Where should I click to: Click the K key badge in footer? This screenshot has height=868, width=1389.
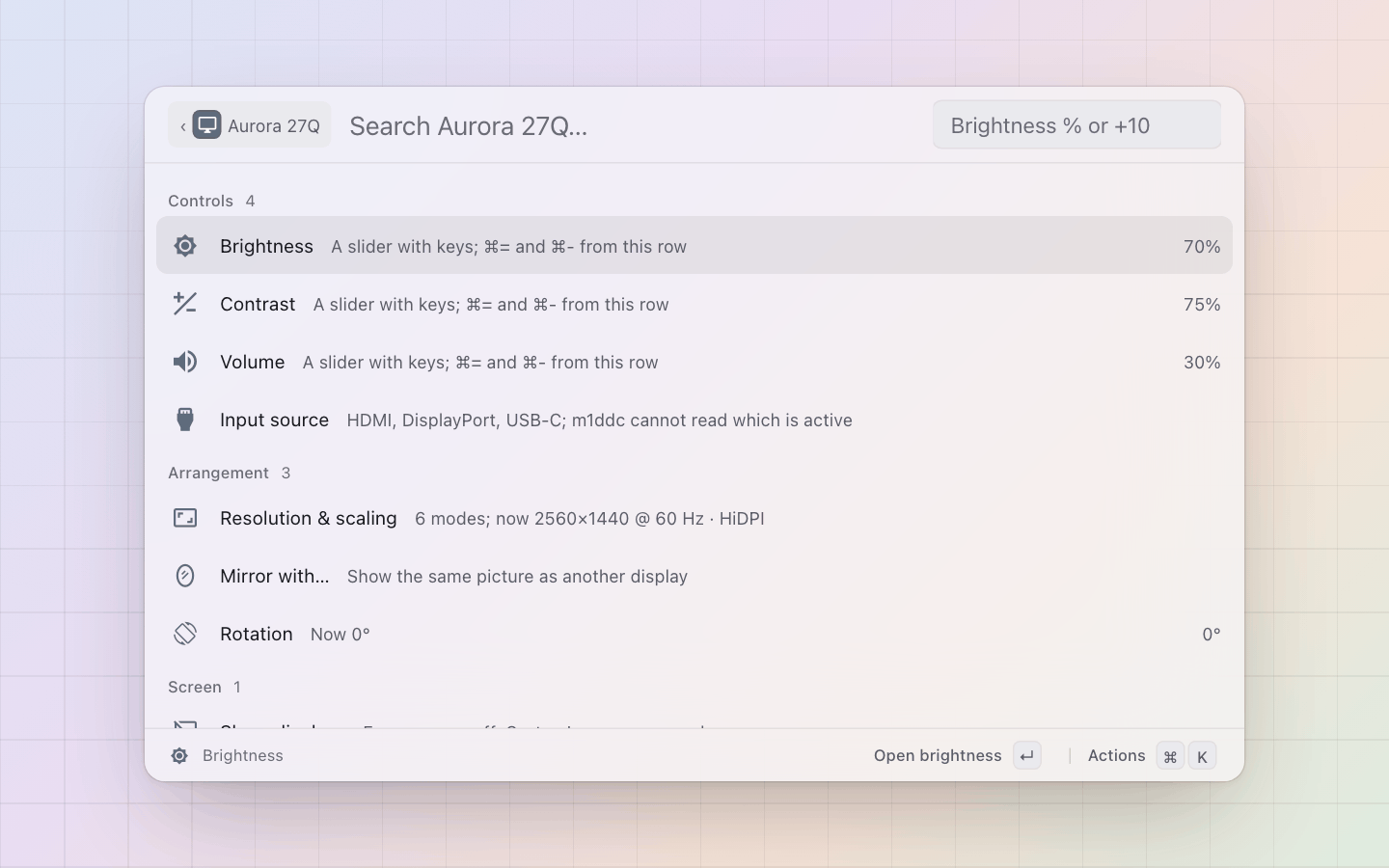(x=1202, y=756)
